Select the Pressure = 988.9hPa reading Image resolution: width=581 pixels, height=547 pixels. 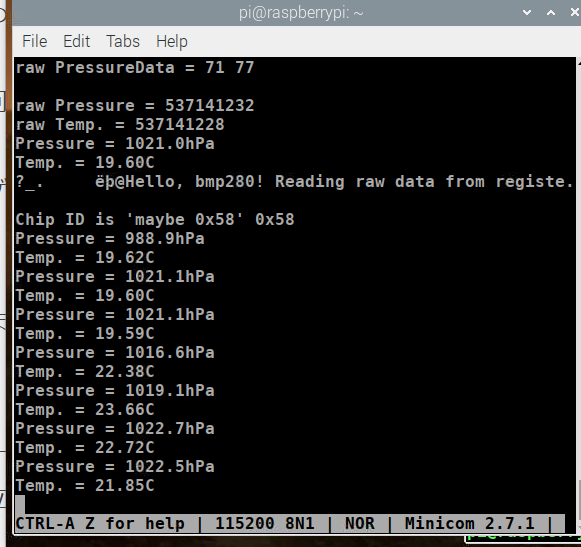click(110, 239)
